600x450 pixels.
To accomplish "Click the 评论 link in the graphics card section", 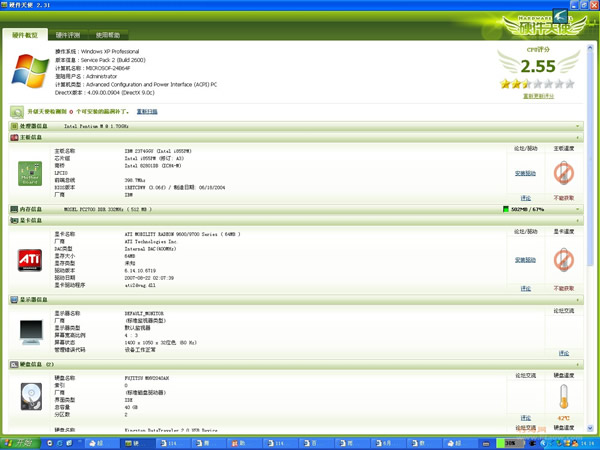I will (526, 289).
